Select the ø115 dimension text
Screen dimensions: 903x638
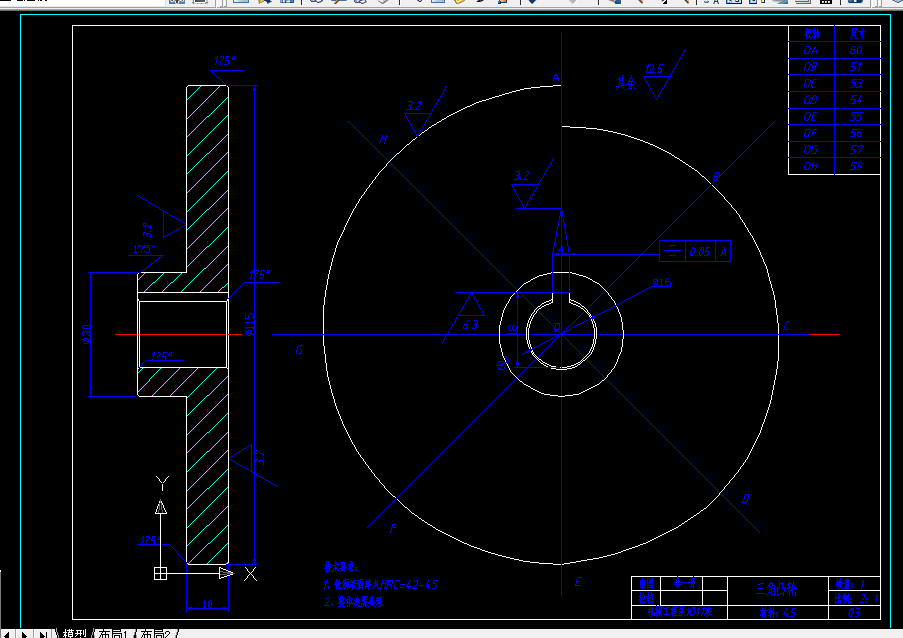[249, 324]
